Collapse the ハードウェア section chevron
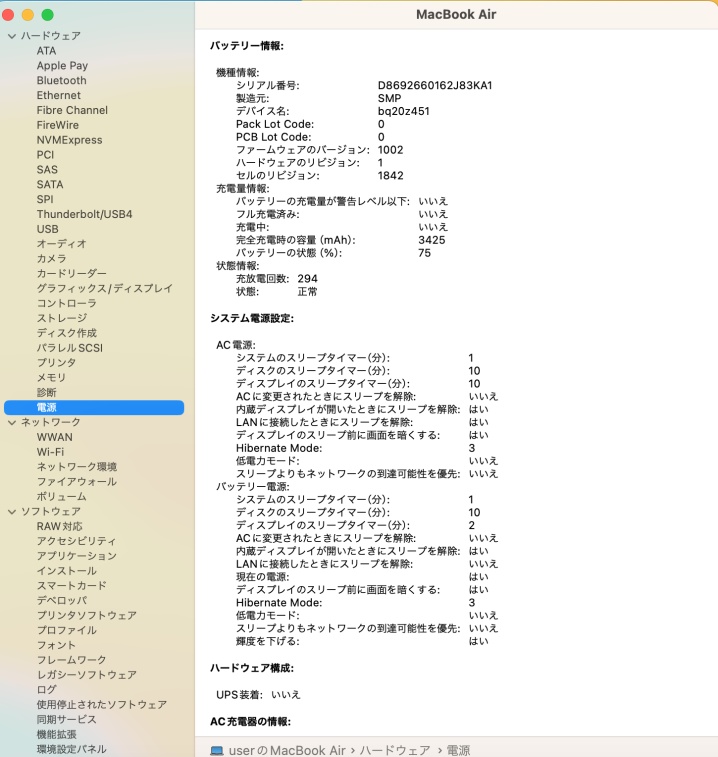 (x=12, y=36)
